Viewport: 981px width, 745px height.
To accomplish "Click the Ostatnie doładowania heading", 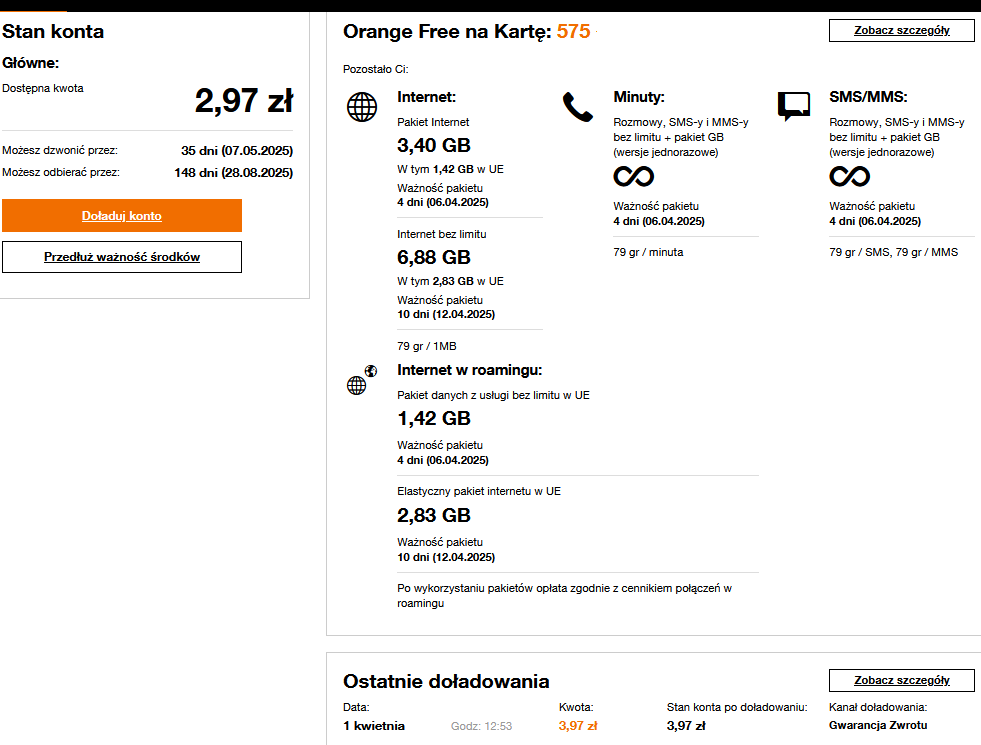I will 446,681.
